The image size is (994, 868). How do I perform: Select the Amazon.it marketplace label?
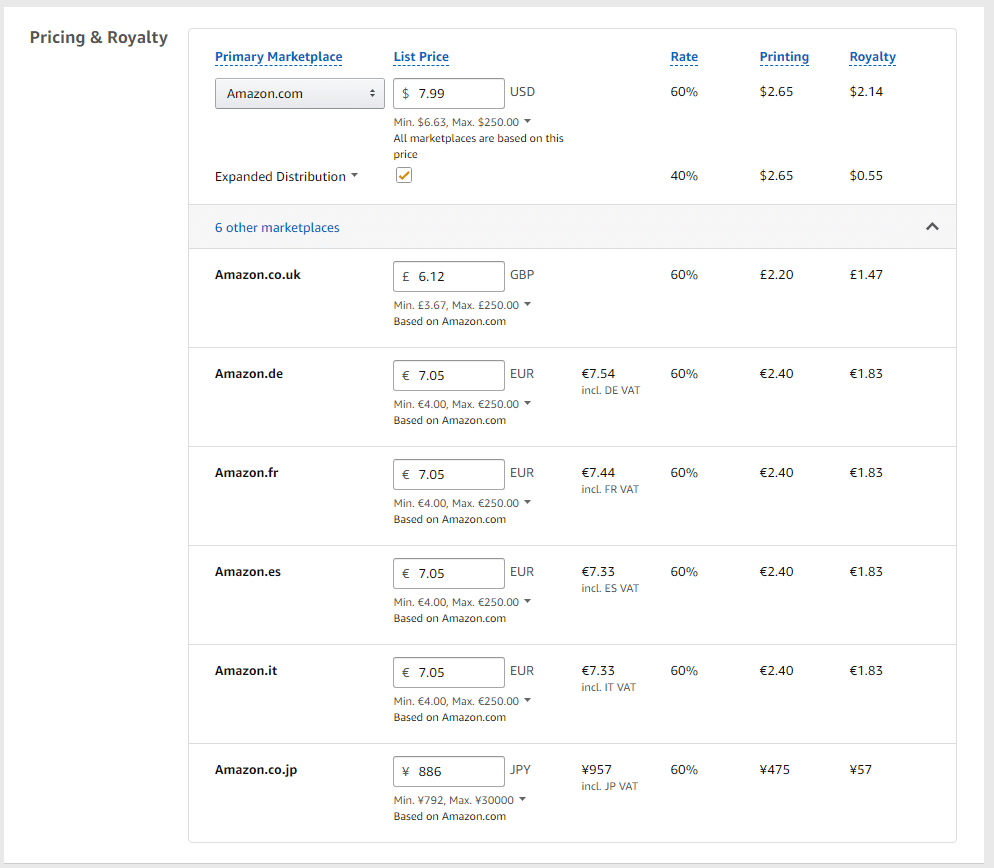click(246, 670)
